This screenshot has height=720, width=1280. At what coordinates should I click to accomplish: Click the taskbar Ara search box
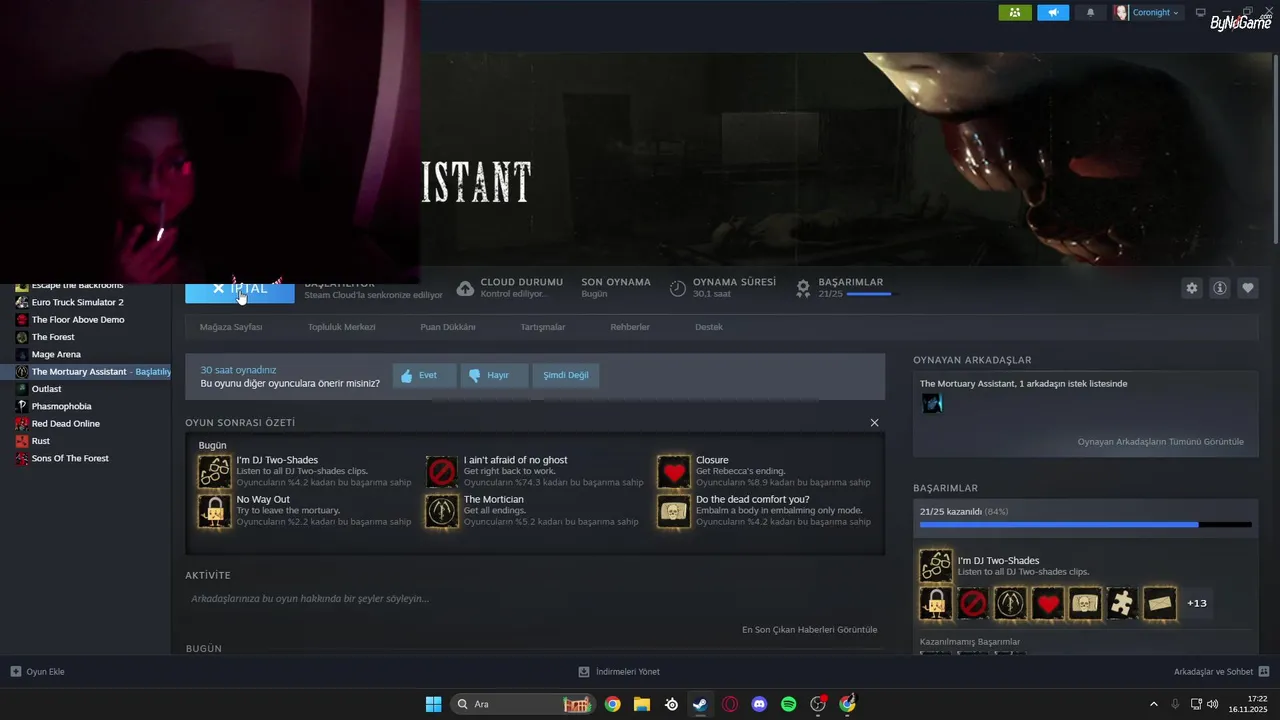coord(524,704)
